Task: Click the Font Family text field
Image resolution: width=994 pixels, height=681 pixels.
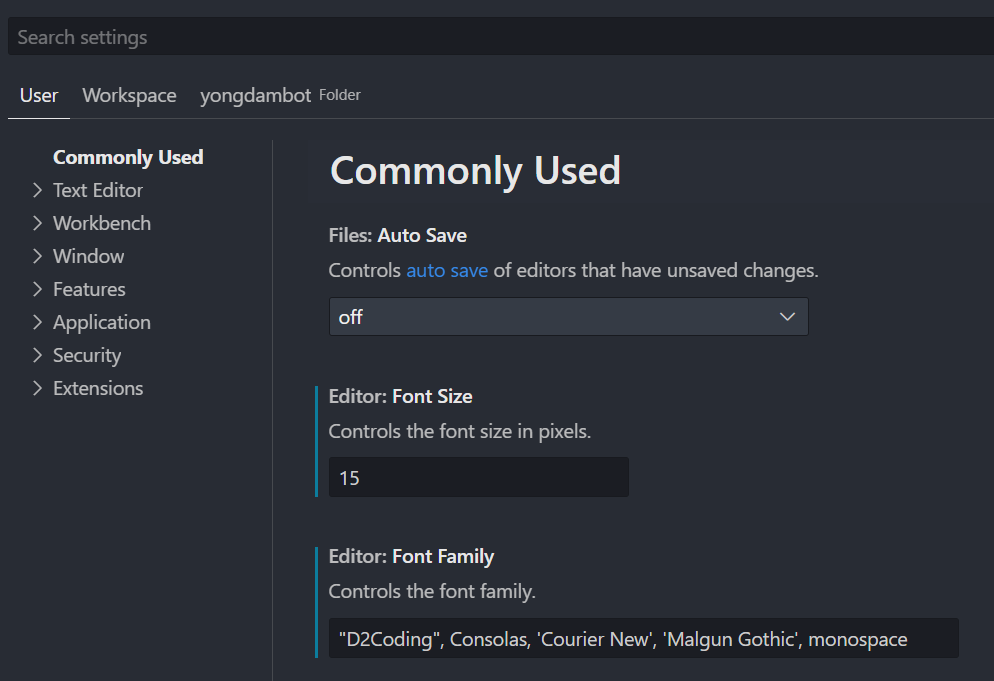Action: (643, 639)
